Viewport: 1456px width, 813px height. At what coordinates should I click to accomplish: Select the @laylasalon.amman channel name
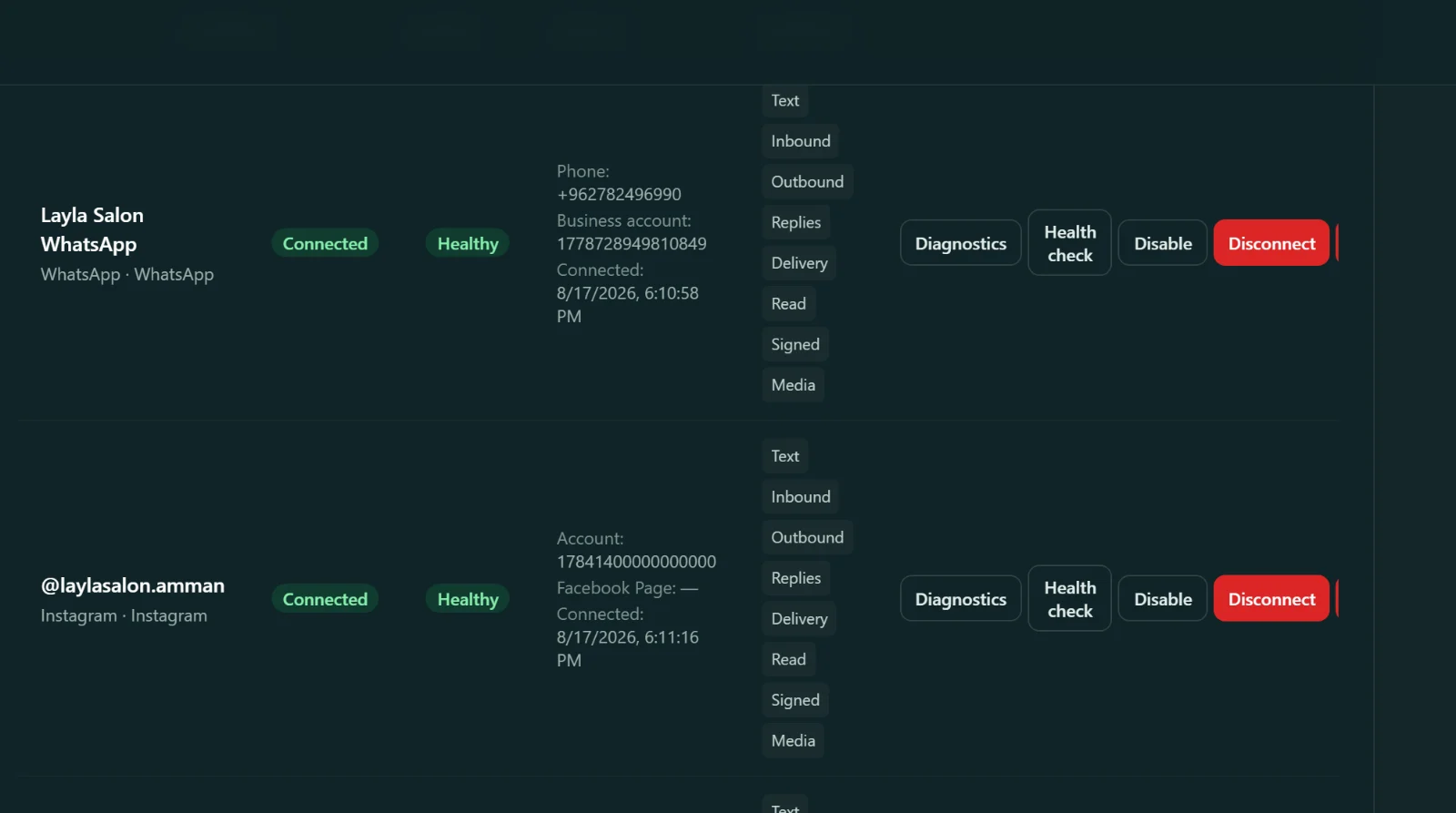click(133, 585)
